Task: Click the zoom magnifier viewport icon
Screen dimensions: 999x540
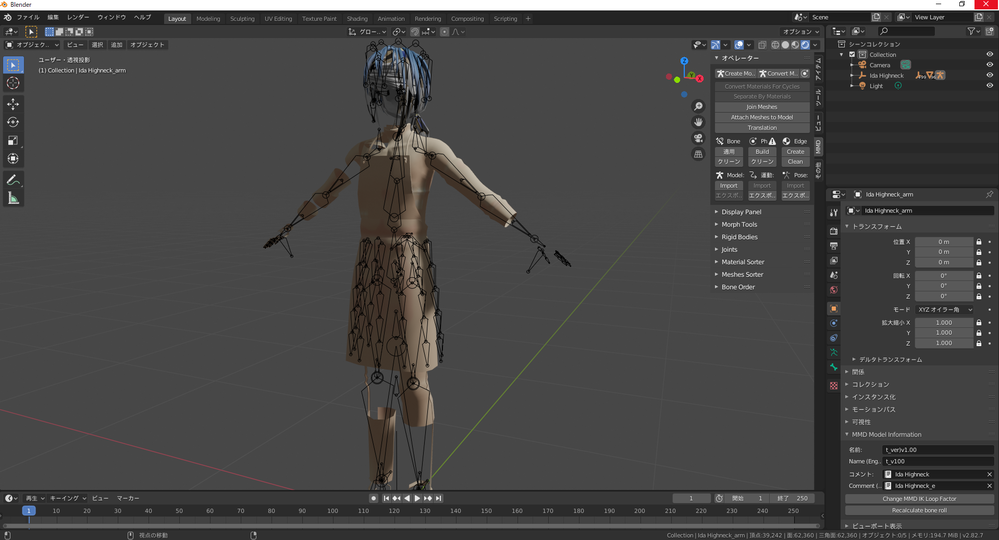Action: coord(698,106)
